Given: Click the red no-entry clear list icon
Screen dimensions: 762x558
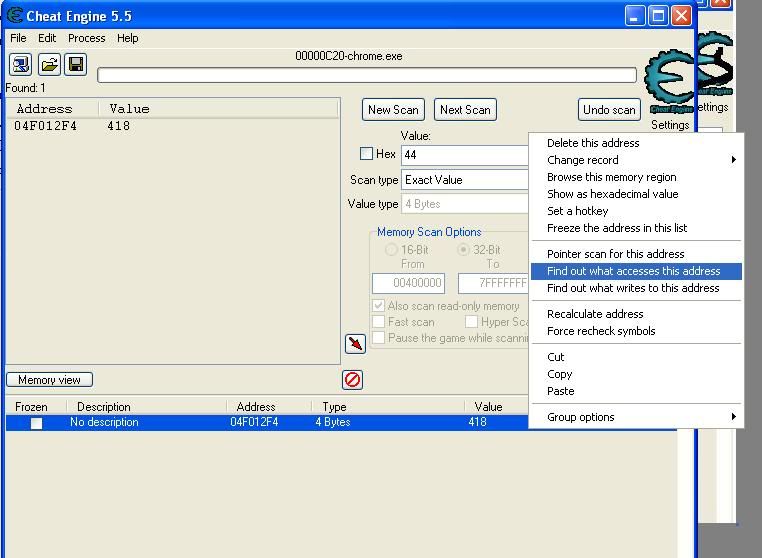Looking at the screenshot, I should point(352,380).
